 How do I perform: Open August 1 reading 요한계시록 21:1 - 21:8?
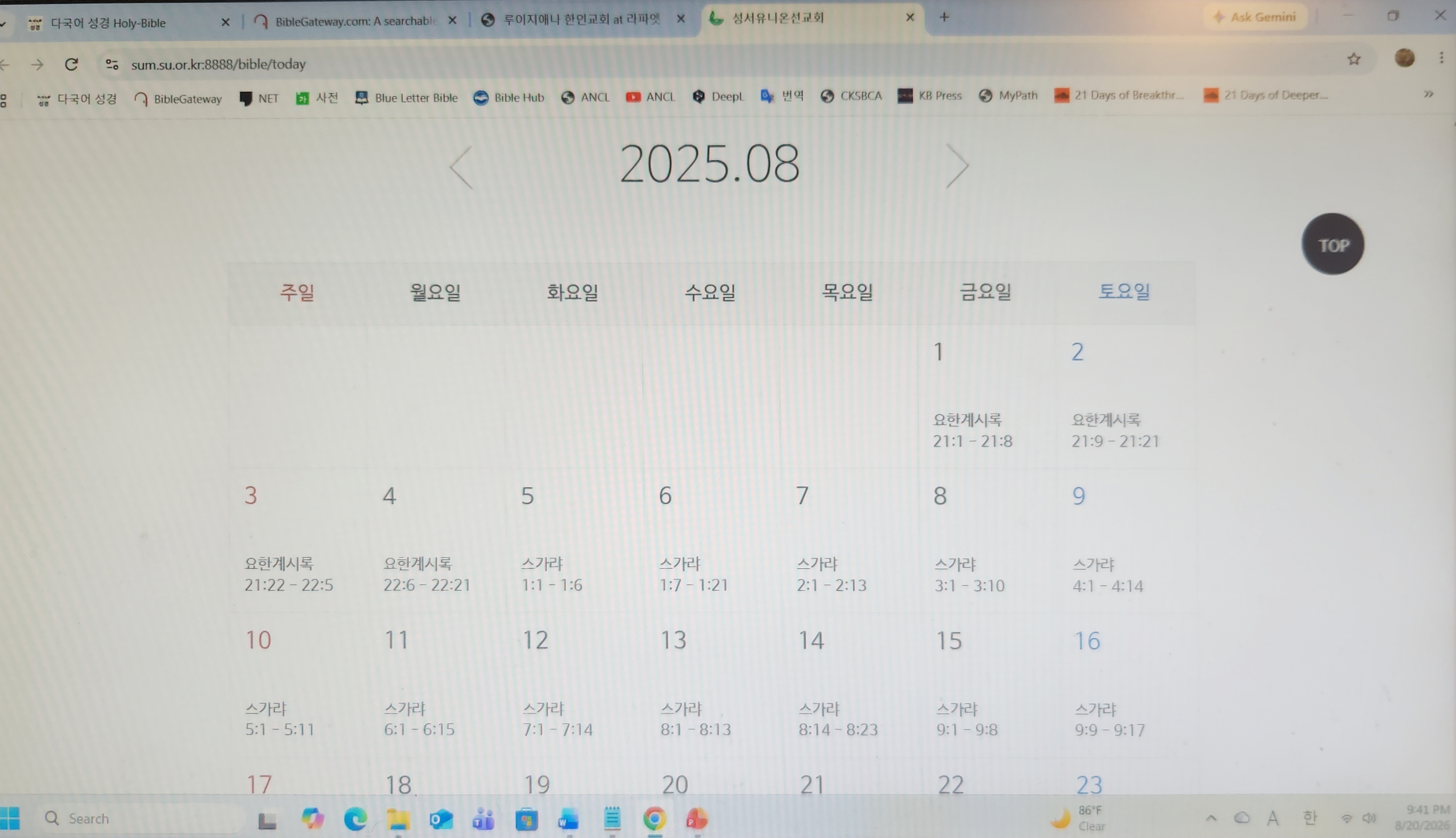coord(972,430)
